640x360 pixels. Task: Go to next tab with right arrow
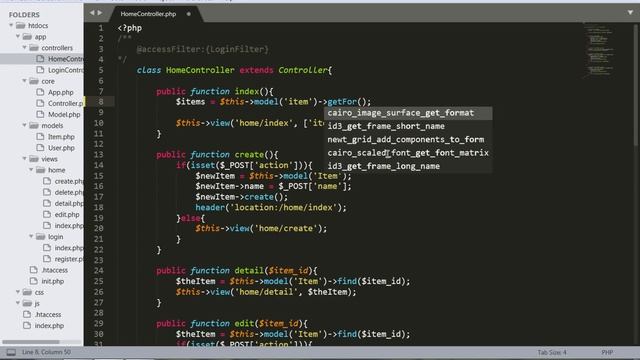click(x=100, y=13)
